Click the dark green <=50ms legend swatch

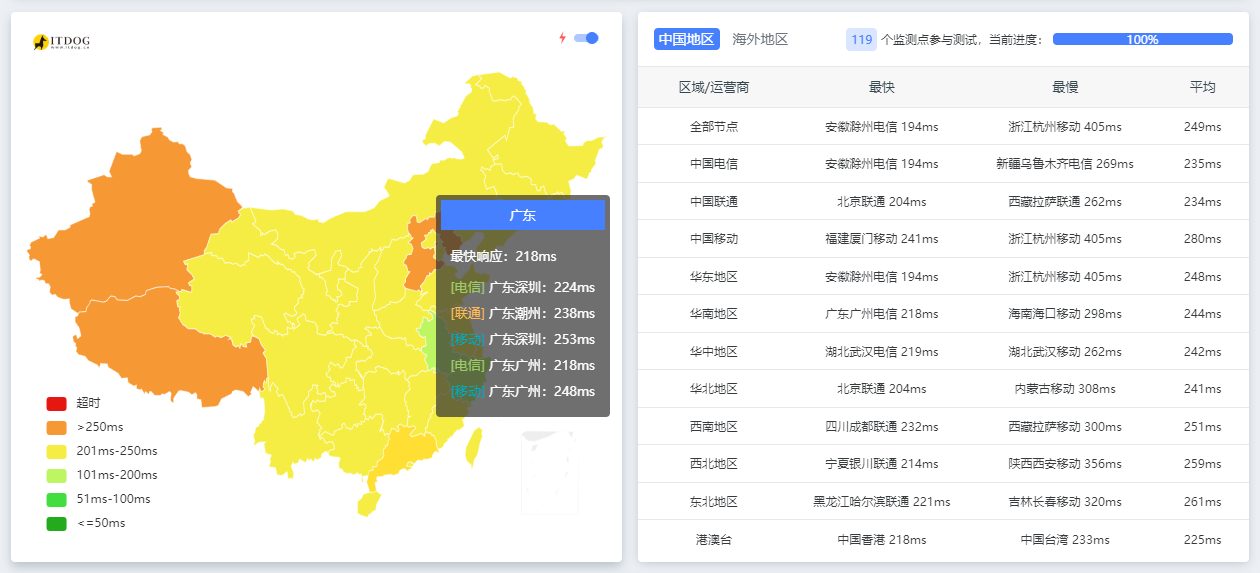click(x=56, y=523)
